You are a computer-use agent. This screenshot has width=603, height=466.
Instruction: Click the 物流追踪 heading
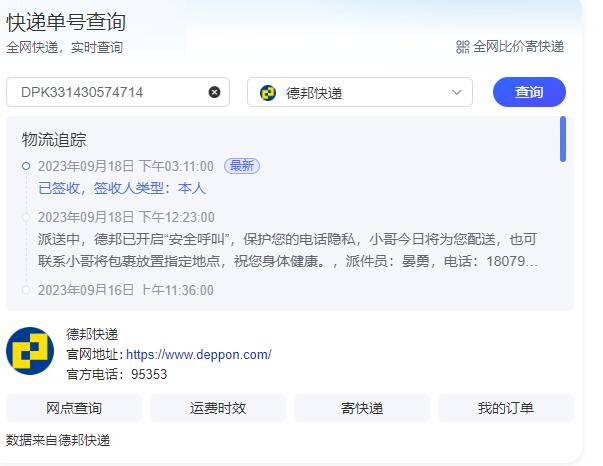(x=54, y=140)
